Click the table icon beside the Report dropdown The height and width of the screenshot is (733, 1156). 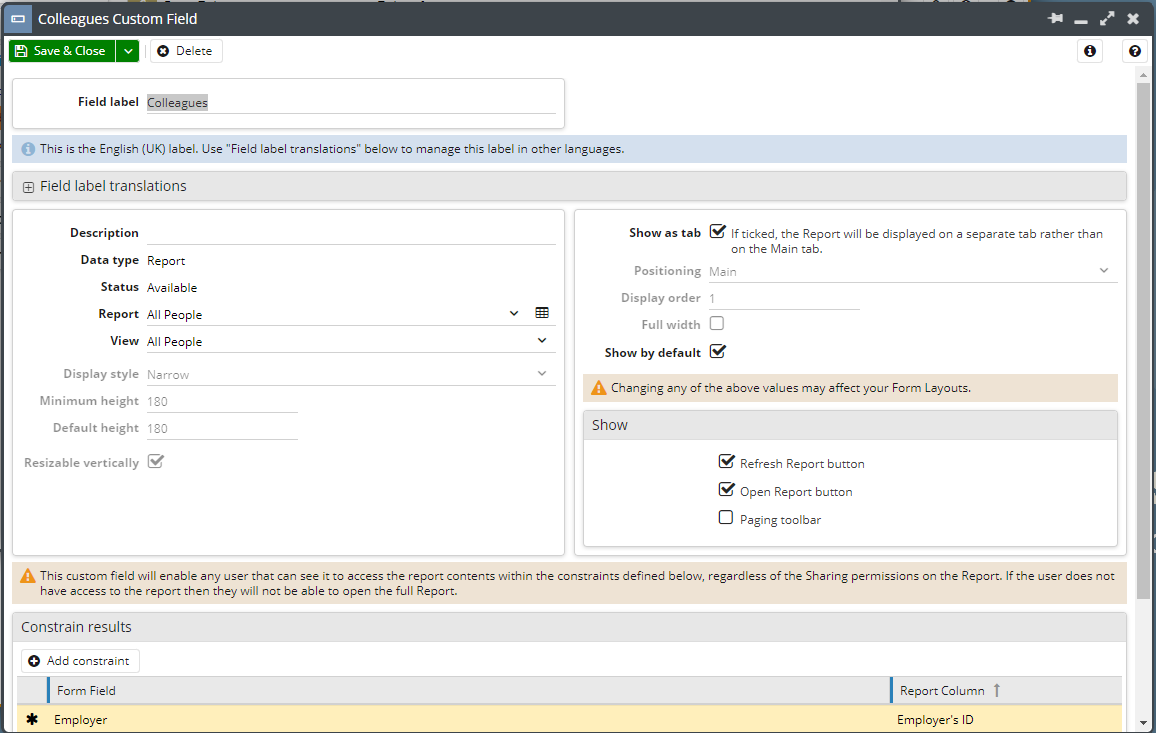point(542,312)
